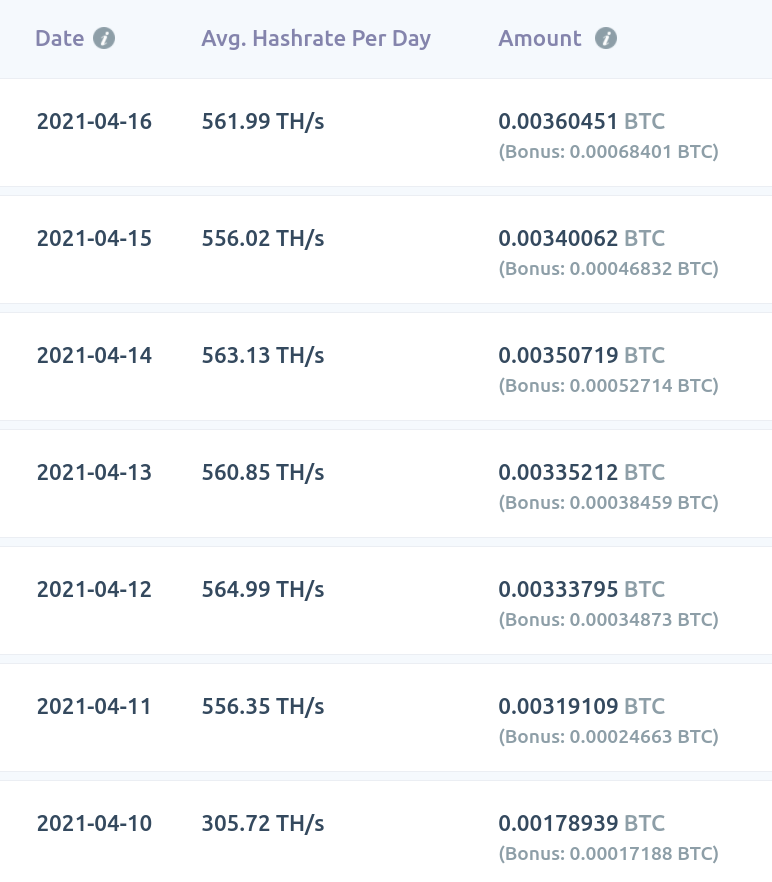Click the bonus 0.00038459 BTC text
772x882 pixels.
[609, 503]
